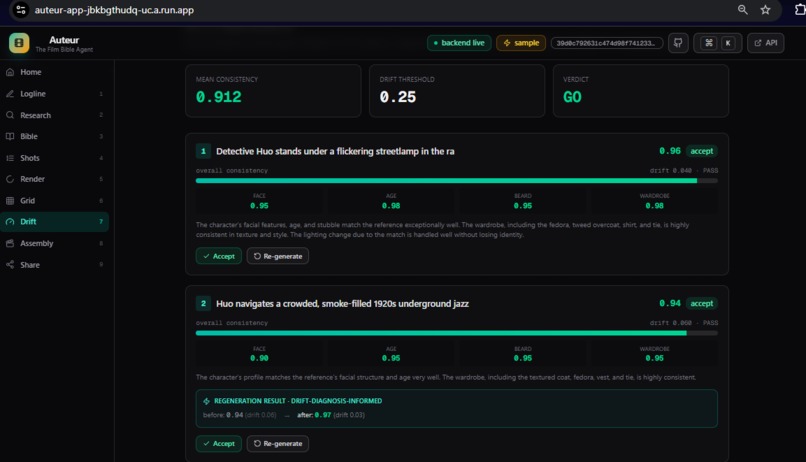Viewport: 806px width, 462px height.
Task: Open the Bible section
Action: (54, 136)
